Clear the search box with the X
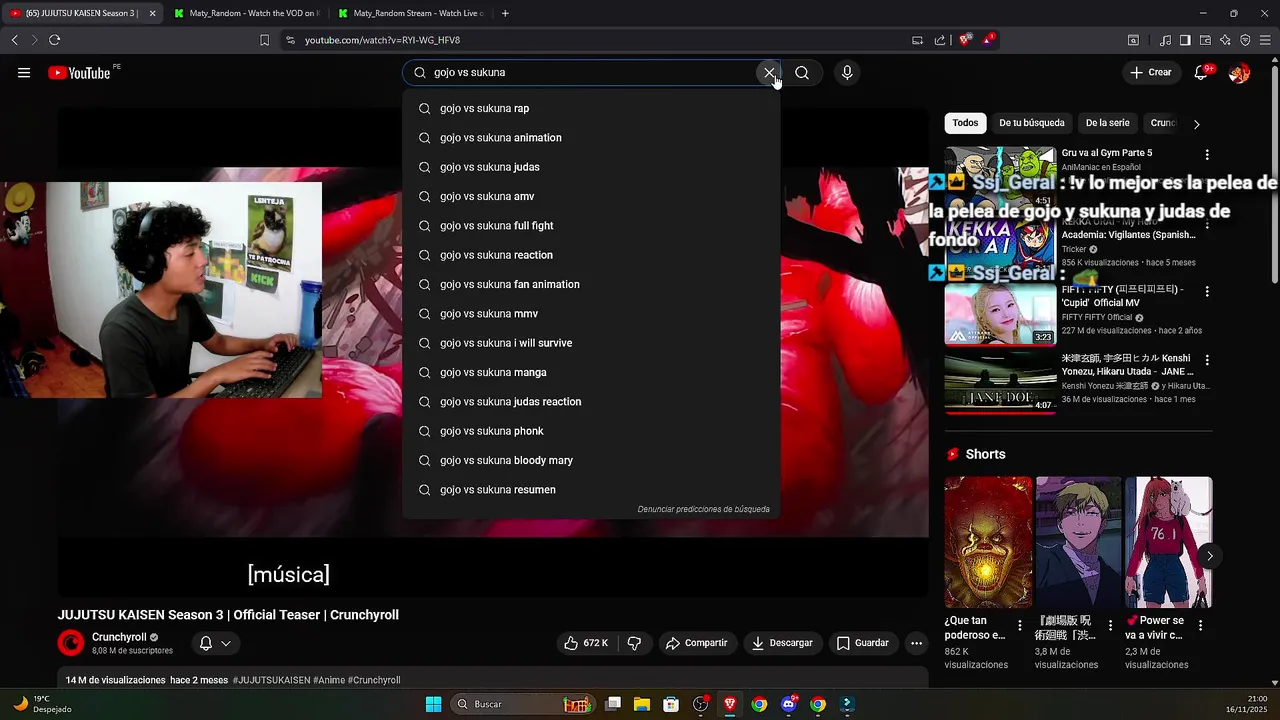 tap(769, 72)
